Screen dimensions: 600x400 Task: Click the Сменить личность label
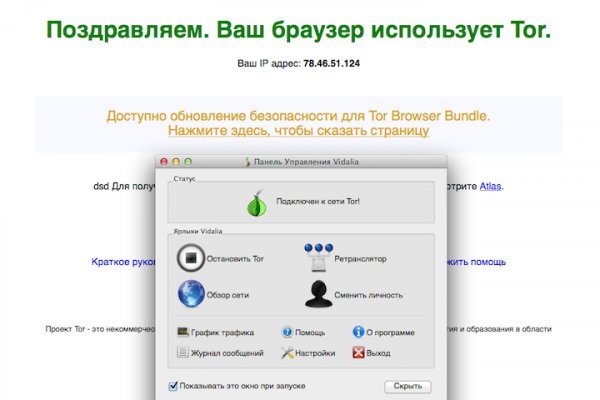point(370,295)
